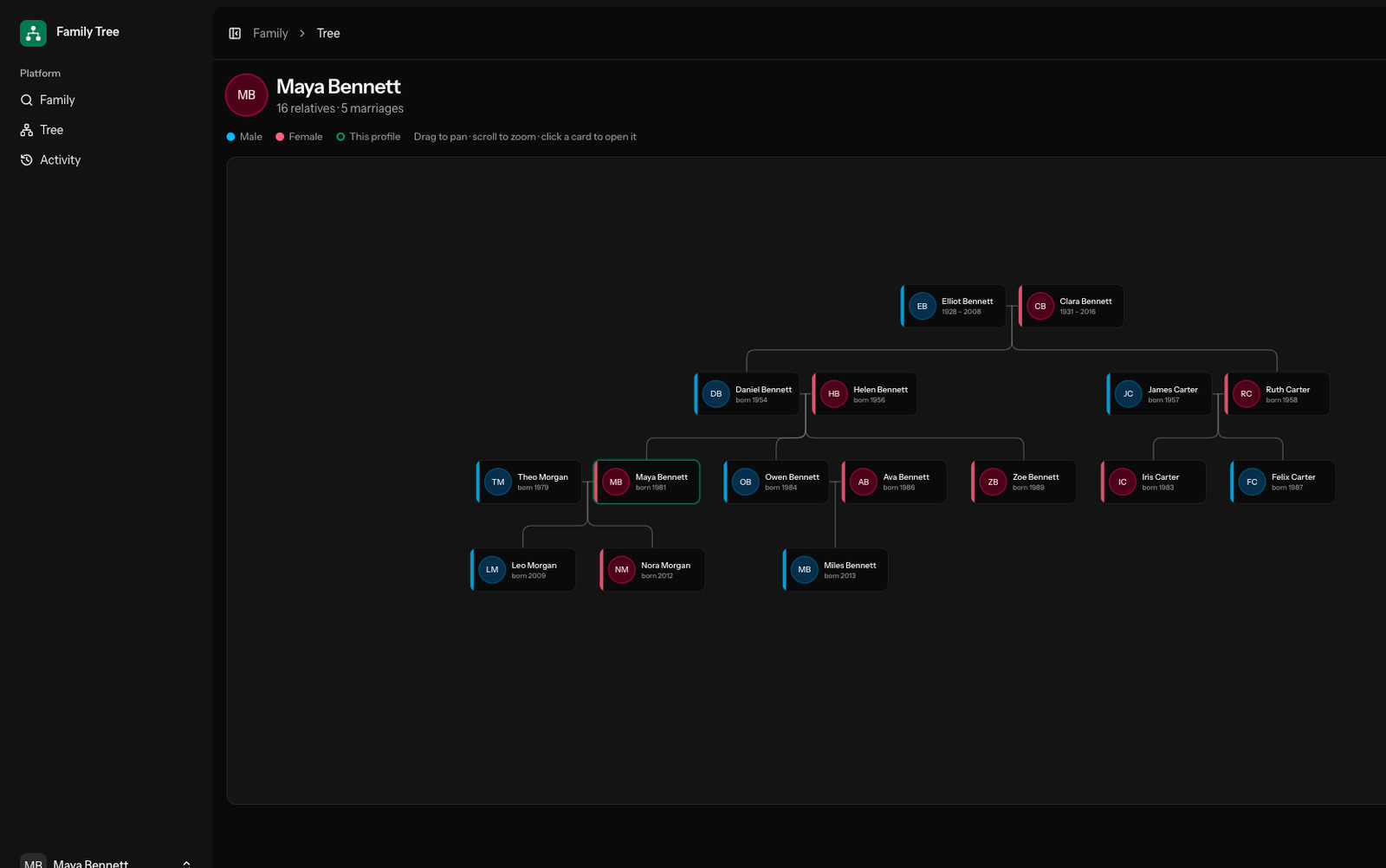This screenshot has height=868, width=1386.
Task: Click the Tree breadcrumb item
Action: 328,33
